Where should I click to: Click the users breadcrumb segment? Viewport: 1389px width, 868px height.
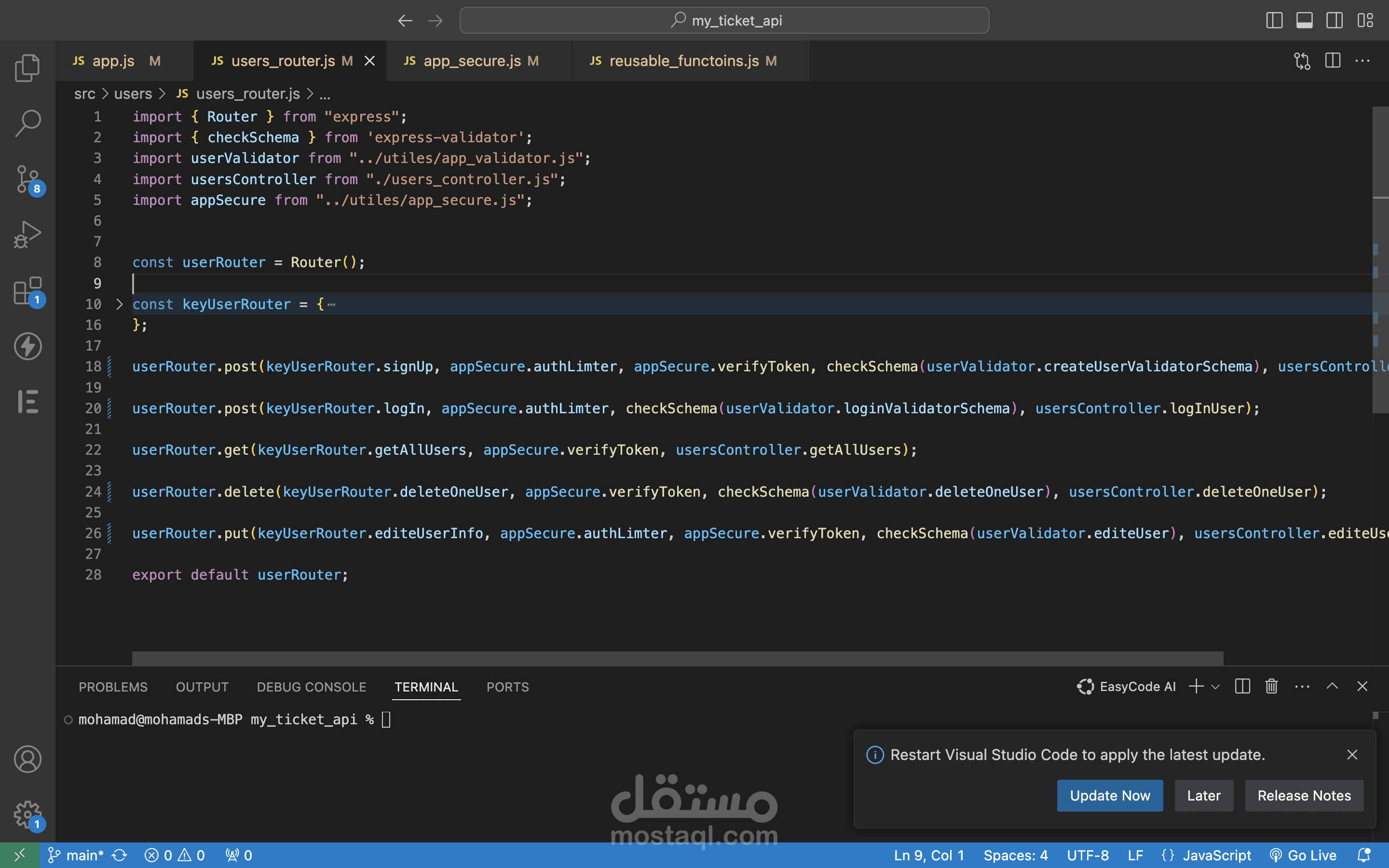pos(133,94)
